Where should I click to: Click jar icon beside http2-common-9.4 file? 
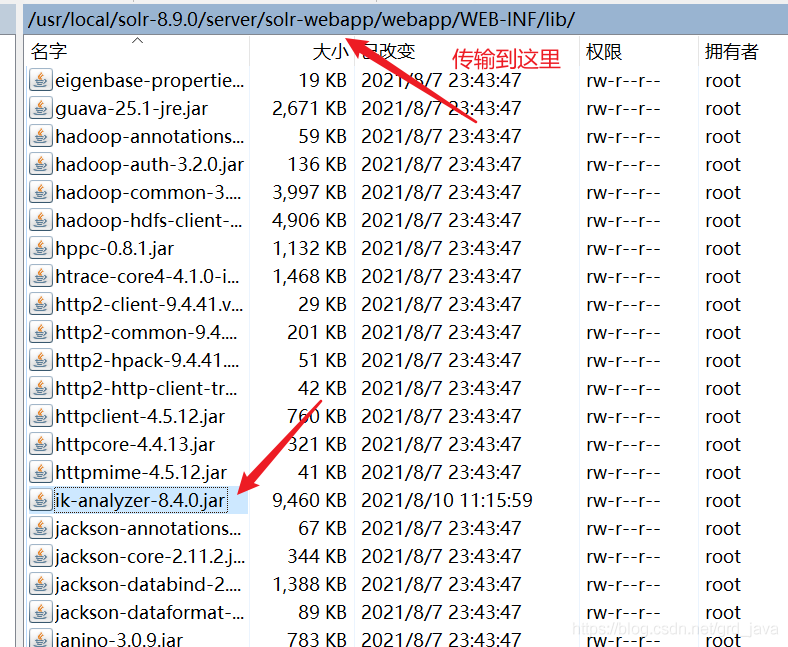(41, 332)
